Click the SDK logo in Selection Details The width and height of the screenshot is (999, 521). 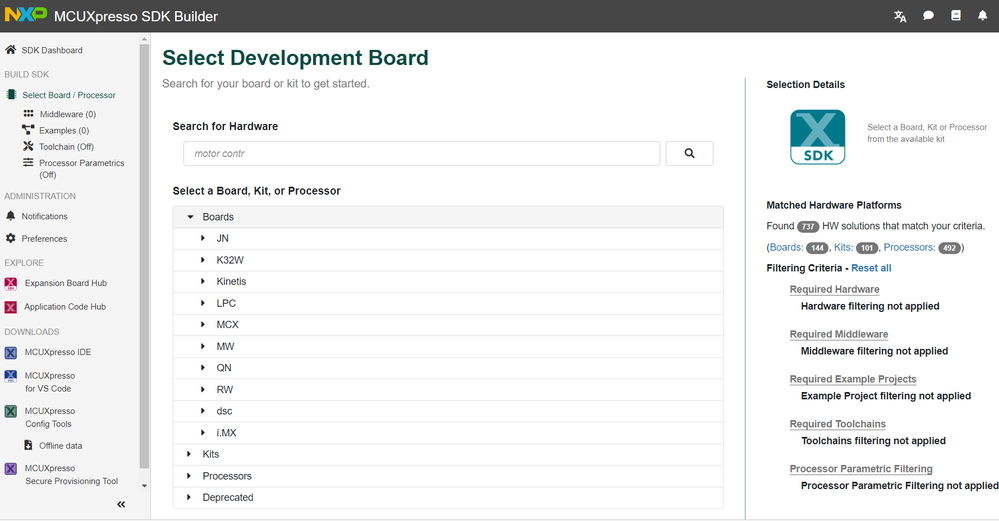pos(817,137)
